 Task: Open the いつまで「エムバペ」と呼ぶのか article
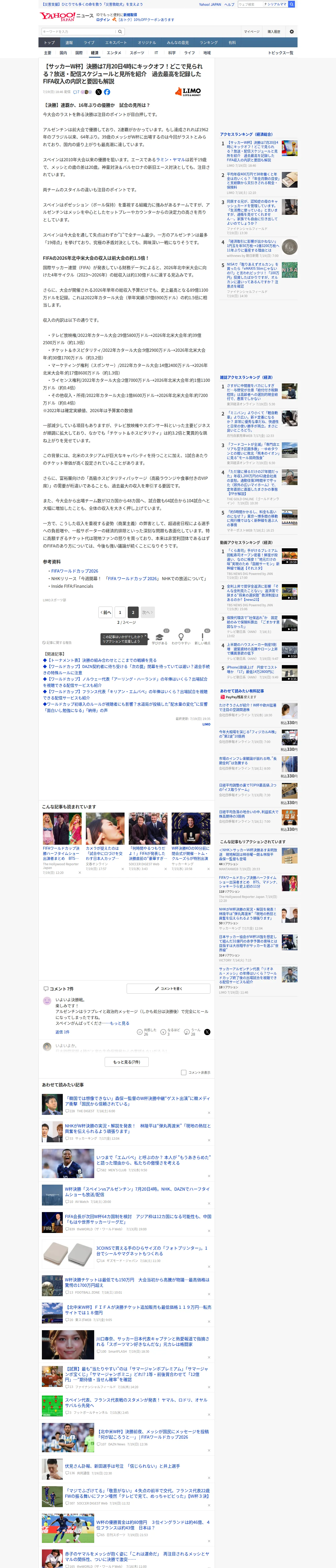pos(153,1160)
